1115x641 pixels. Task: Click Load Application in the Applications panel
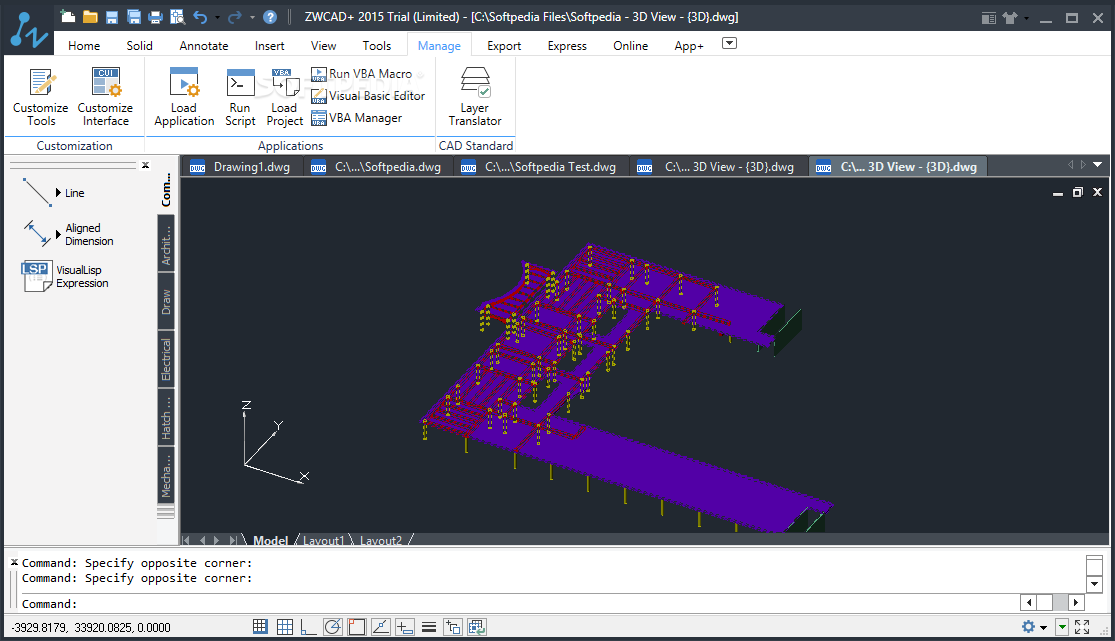click(184, 97)
